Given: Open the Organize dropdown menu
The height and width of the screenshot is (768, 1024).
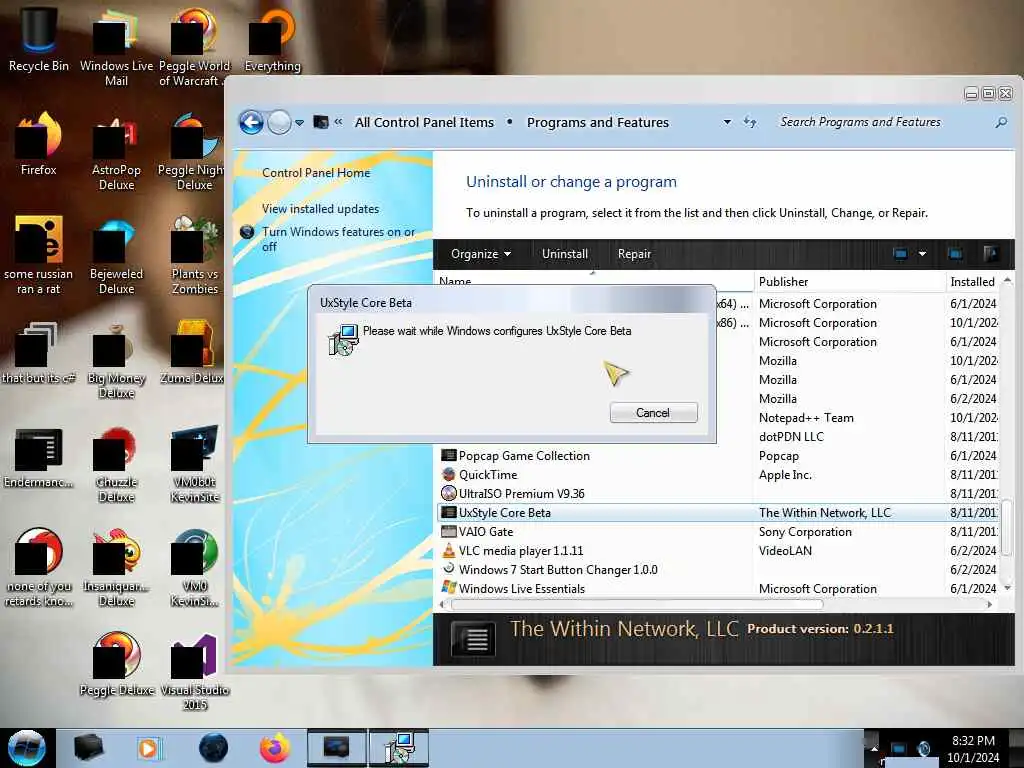Looking at the screenshot, I should tap(481, 254).
